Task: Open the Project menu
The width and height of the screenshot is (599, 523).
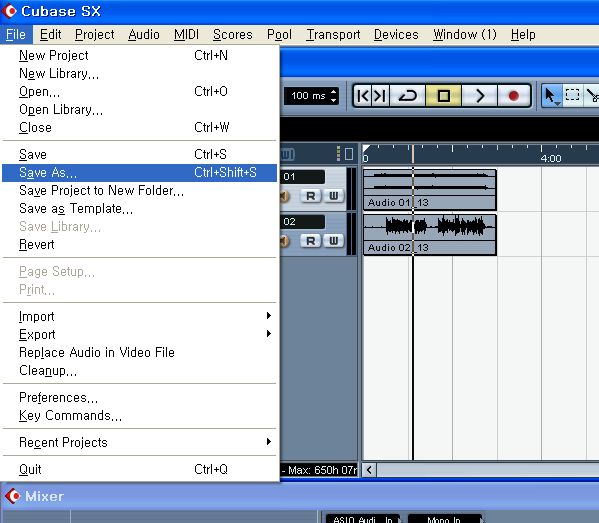Action: click(x=94, y=35)
